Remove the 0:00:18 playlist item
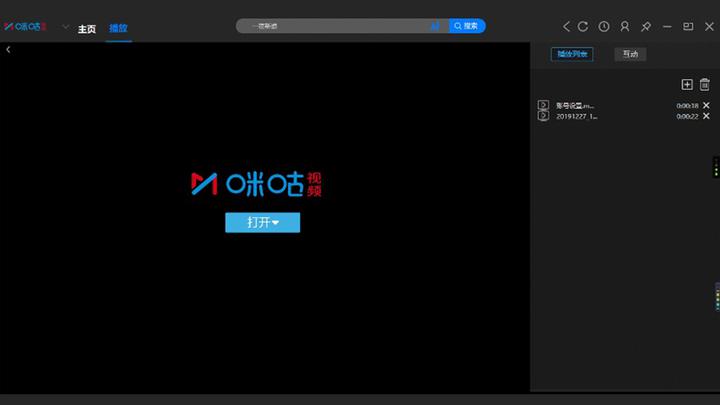The image size is (720, 405). [706, 106]
